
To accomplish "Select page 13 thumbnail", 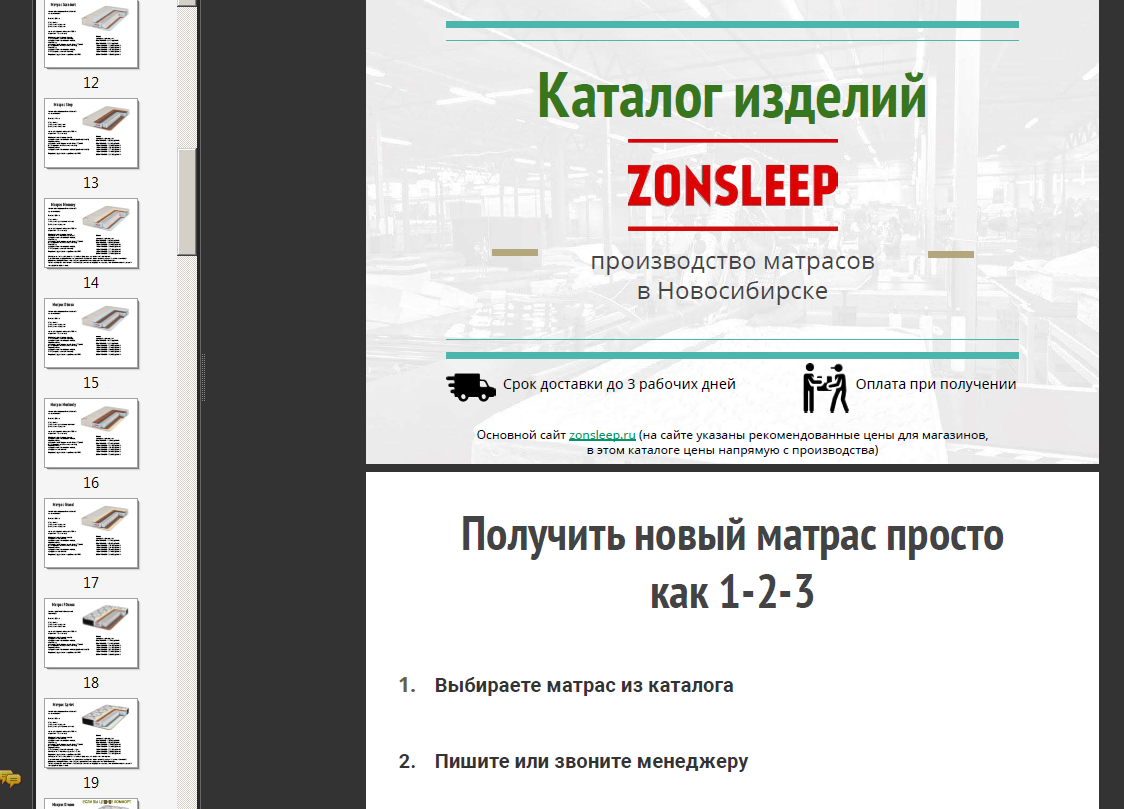I will 91,133.
